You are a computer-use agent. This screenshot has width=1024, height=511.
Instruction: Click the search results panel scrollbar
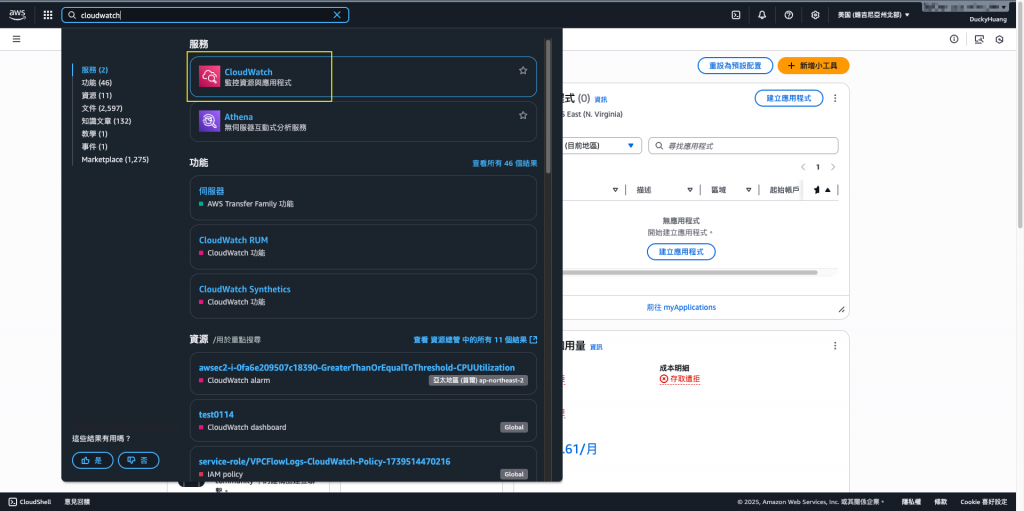548,108
